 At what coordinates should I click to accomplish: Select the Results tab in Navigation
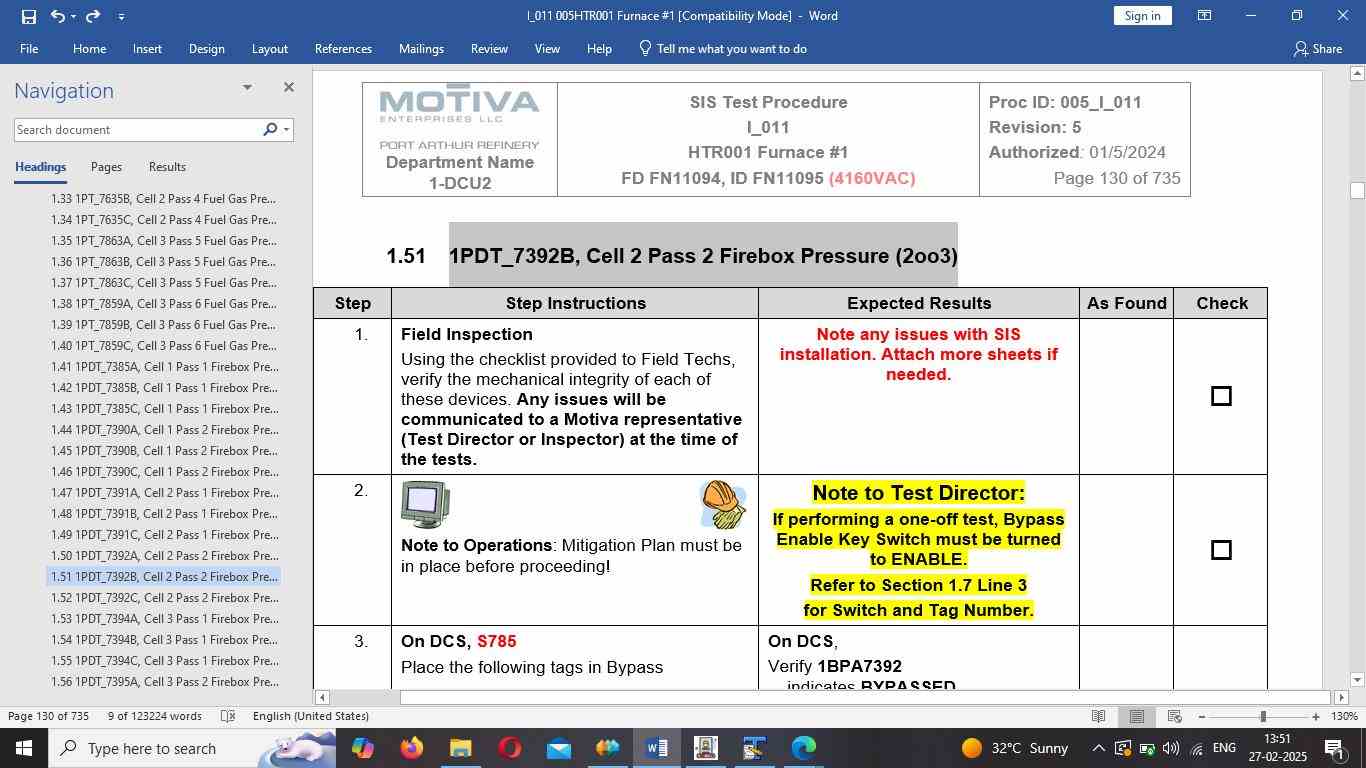(x=167, y=167)
